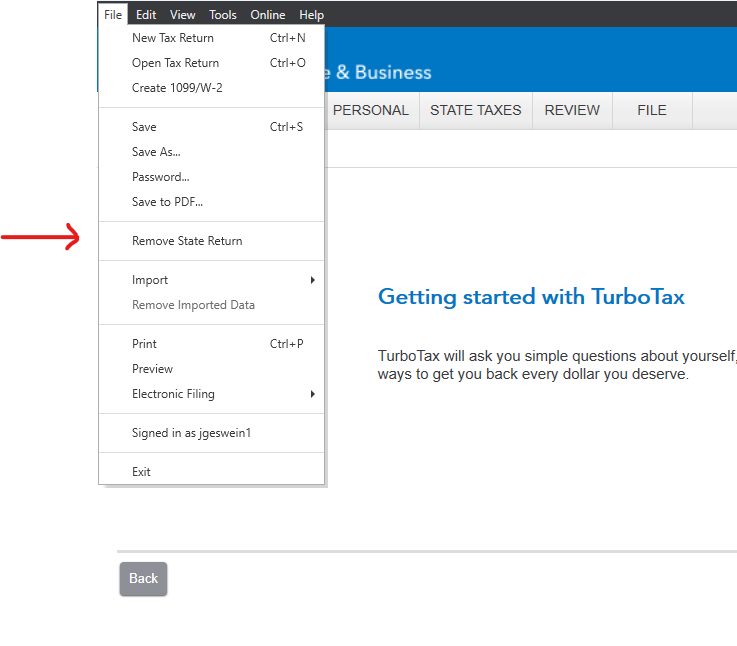Choose New Tax Return from File menu

(x=212, y=38)
